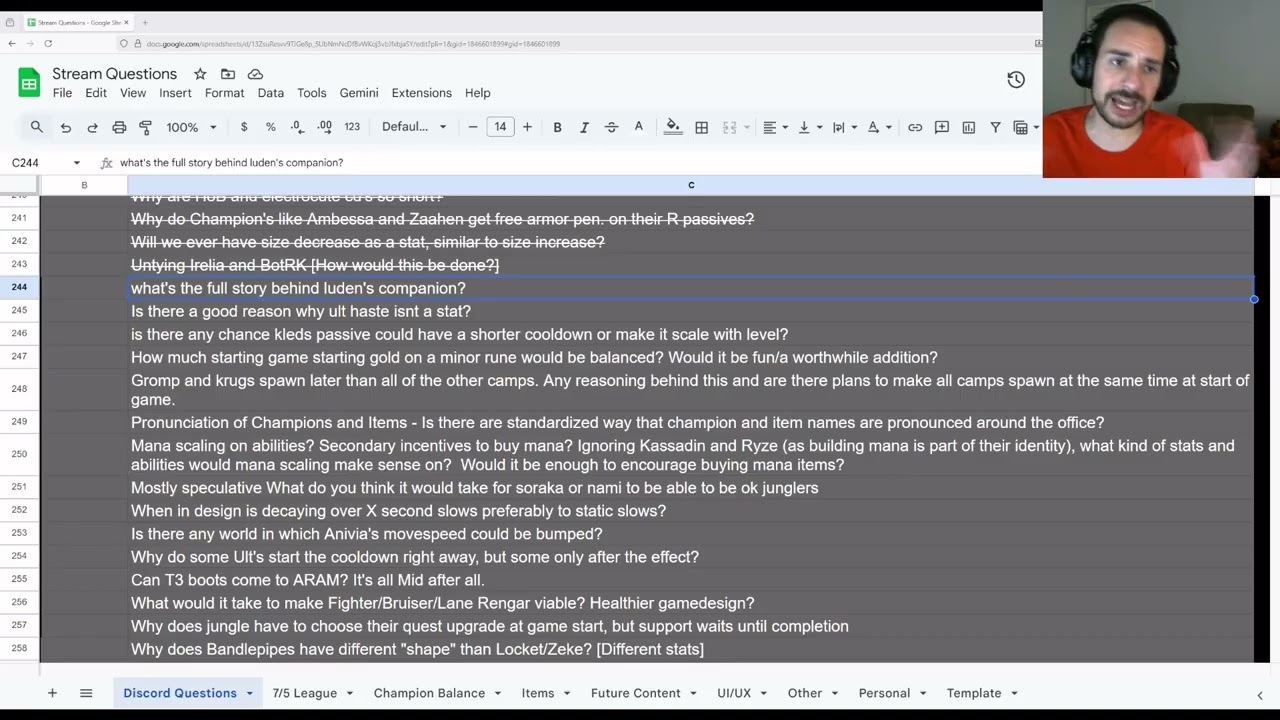Decrease the font size
This screenshot has width=1280, height=720.
[x=473, y=127]
